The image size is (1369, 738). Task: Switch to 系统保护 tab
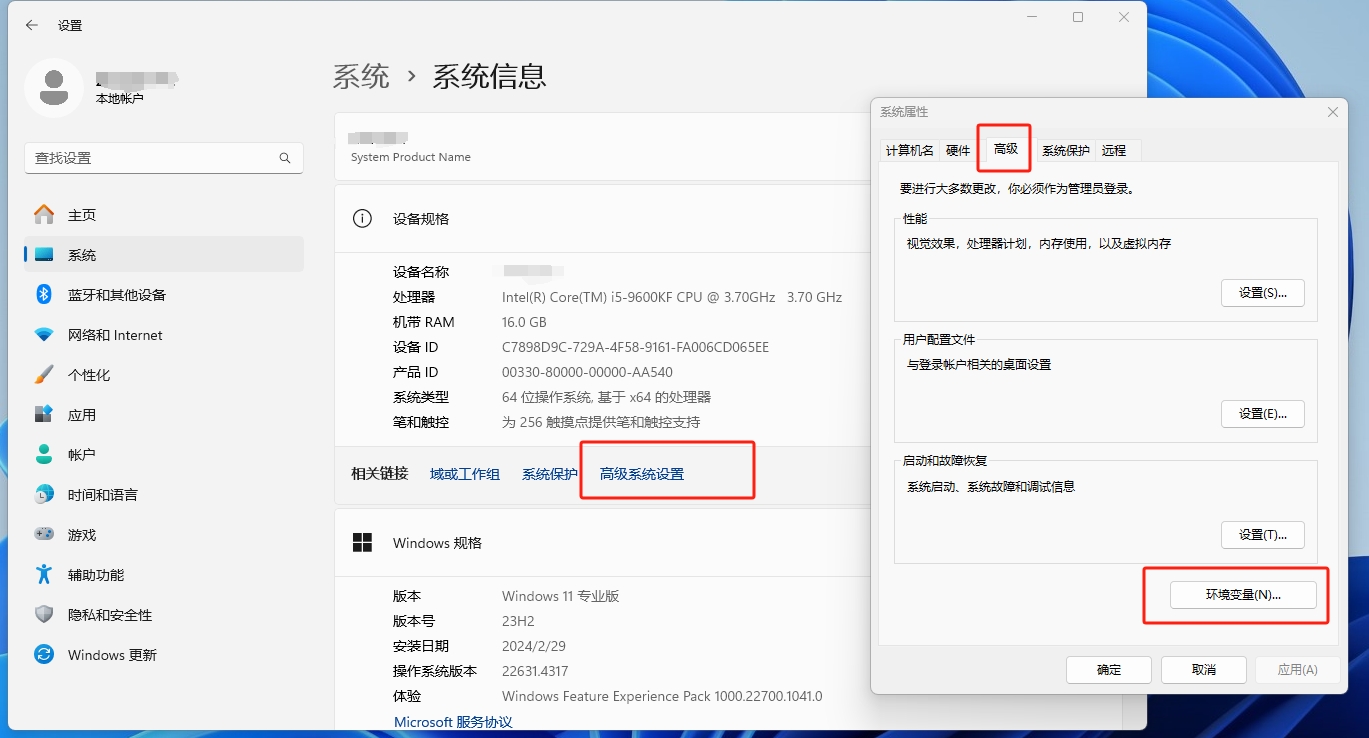[x=1065, y=151]
